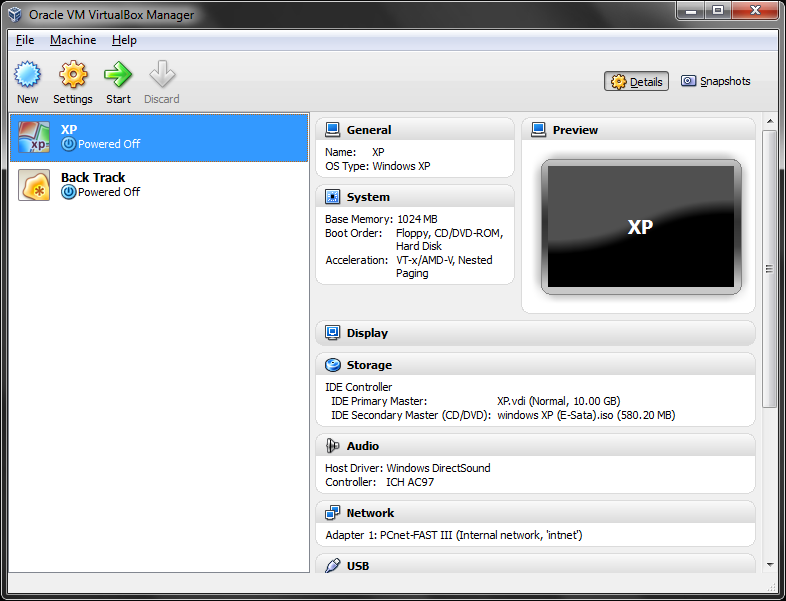Maximize the VirtualBox Manager window
Image resolution: width=786 pixels, height=601 pixels.
click(x=718, y=10)
